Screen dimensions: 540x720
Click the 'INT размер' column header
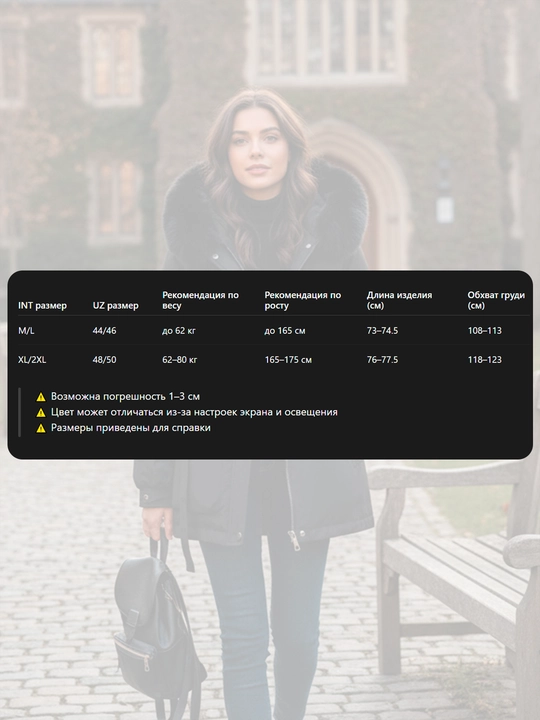point(42,305)
